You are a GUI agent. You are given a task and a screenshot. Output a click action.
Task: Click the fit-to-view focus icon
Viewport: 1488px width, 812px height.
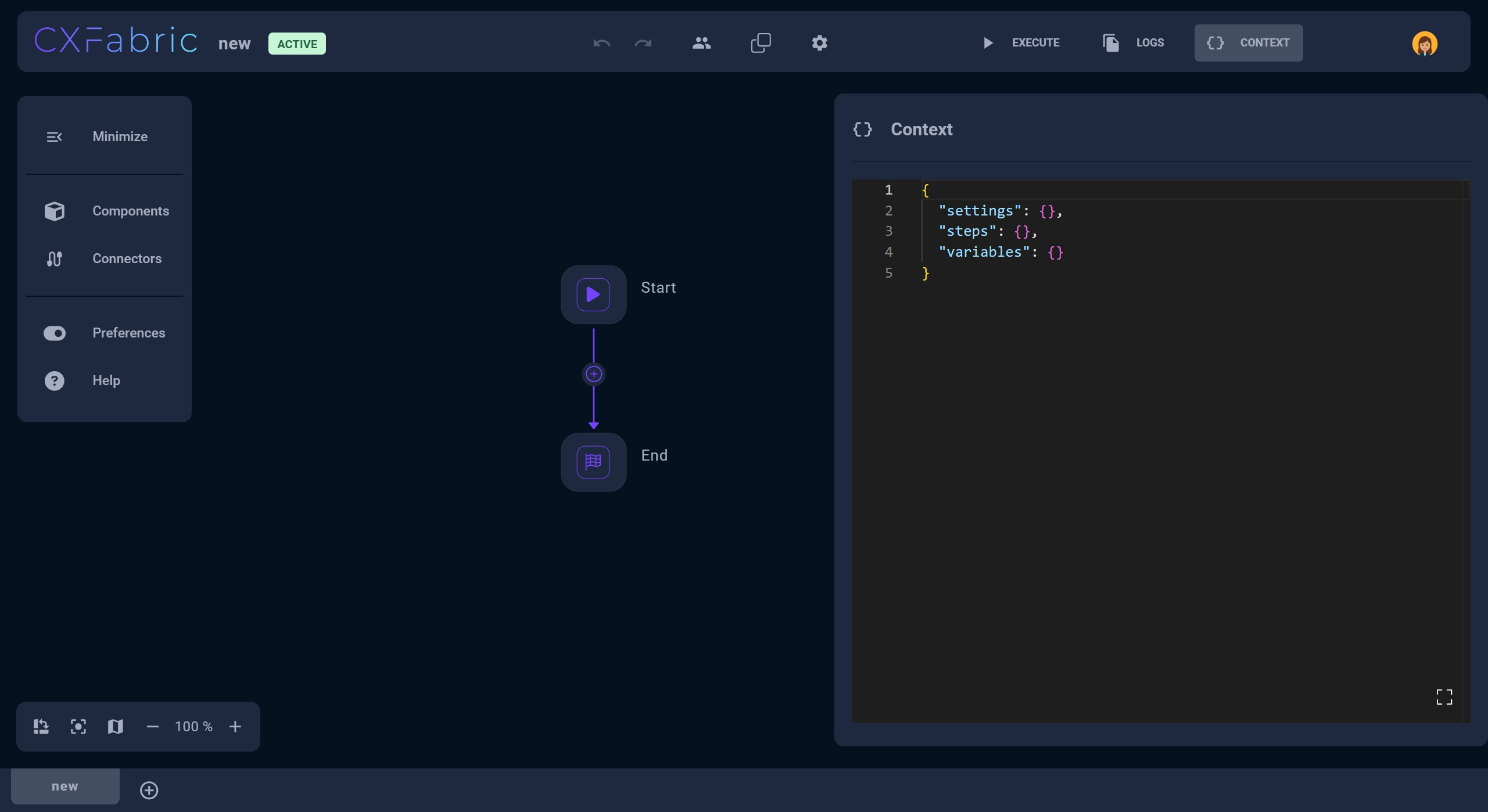78,727
